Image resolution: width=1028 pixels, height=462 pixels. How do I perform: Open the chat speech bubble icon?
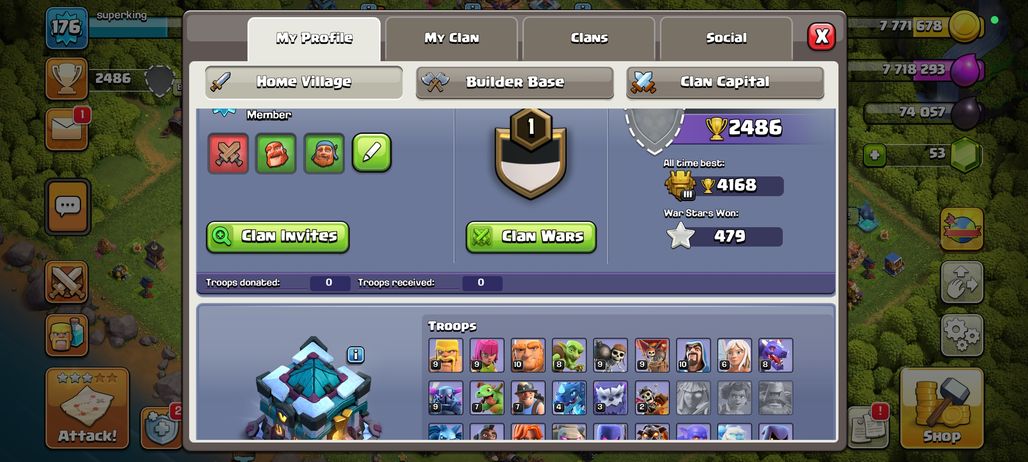[x=67, y=207]
